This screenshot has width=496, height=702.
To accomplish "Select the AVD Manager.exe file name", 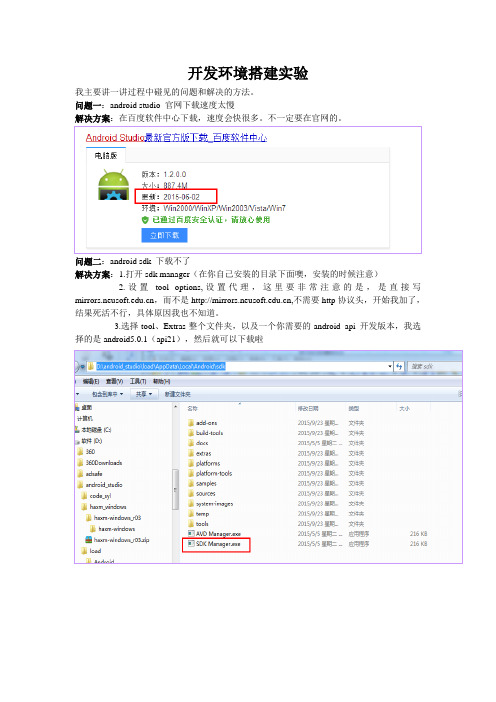I will click(218, 534).
